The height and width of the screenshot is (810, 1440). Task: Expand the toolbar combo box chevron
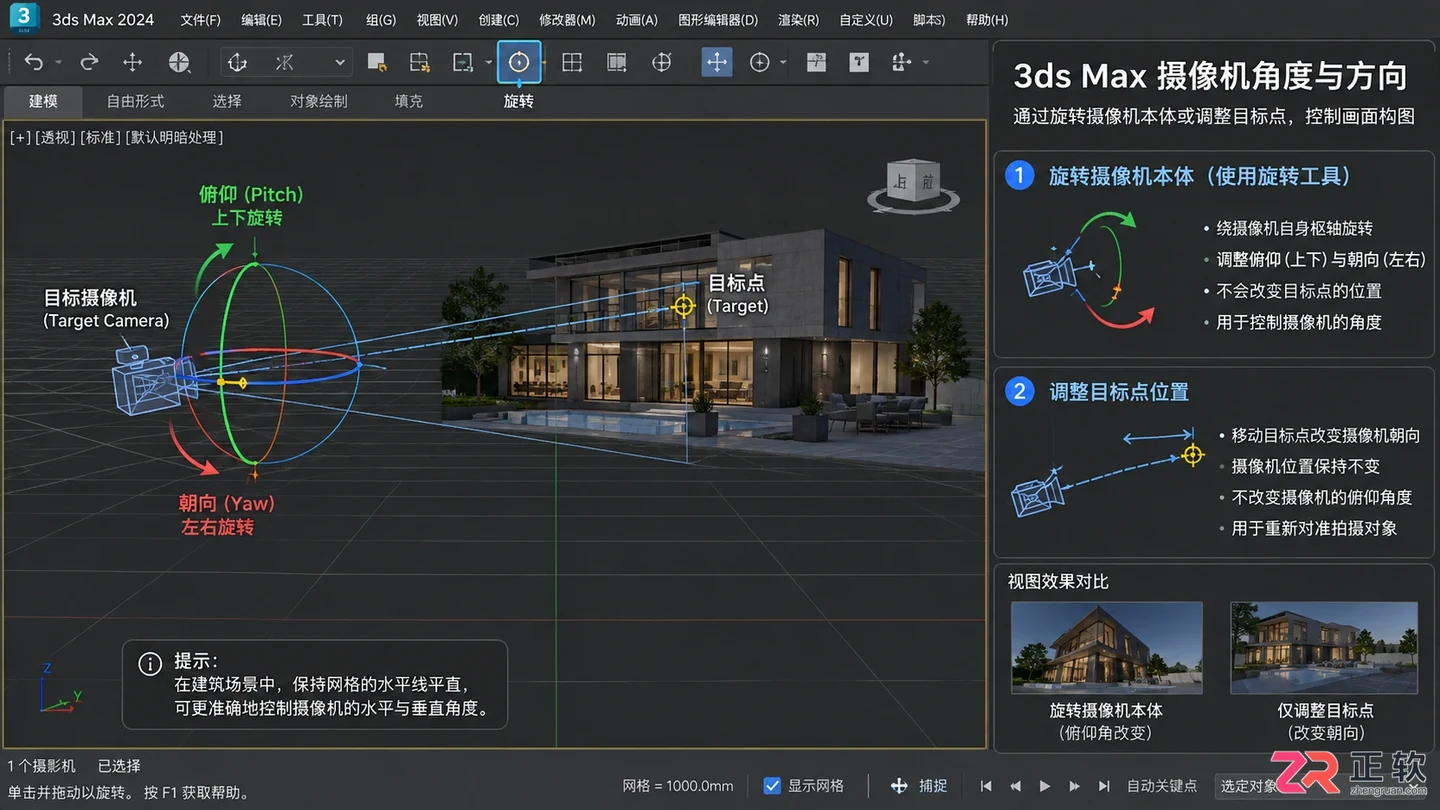(x=340, y=63)
